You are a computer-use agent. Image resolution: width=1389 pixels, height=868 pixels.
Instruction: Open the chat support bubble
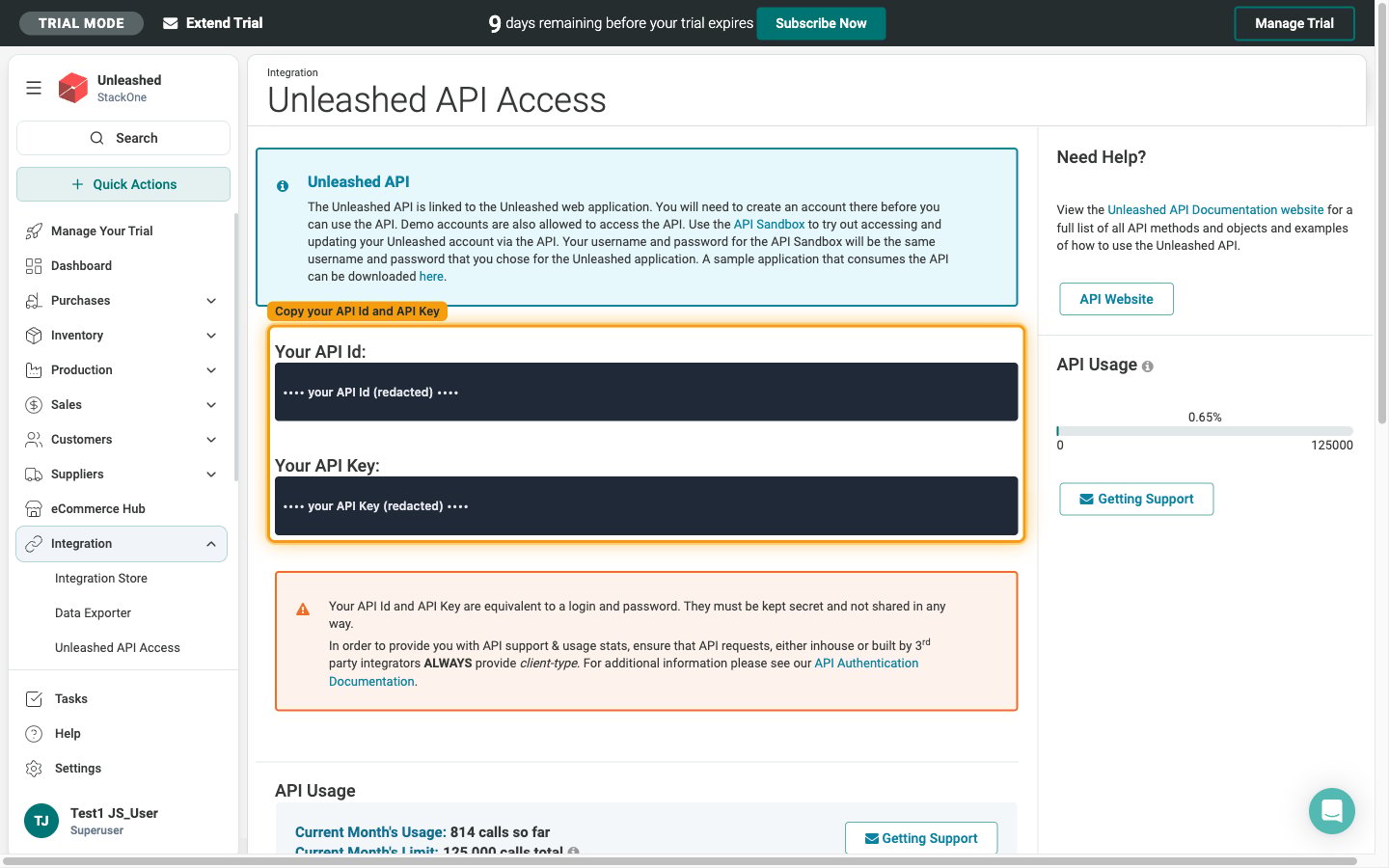(1332, 811)
